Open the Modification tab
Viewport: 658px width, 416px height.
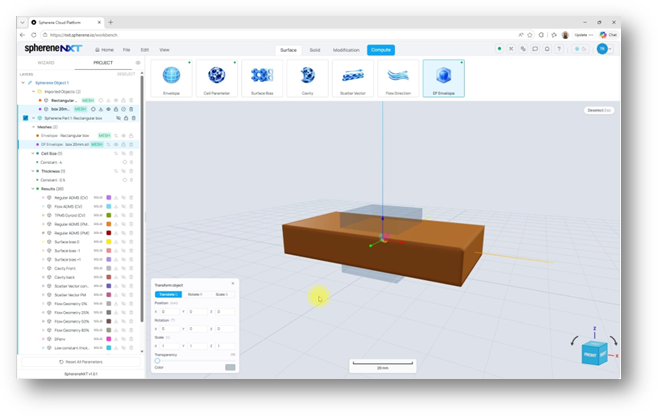click(346, 50)
